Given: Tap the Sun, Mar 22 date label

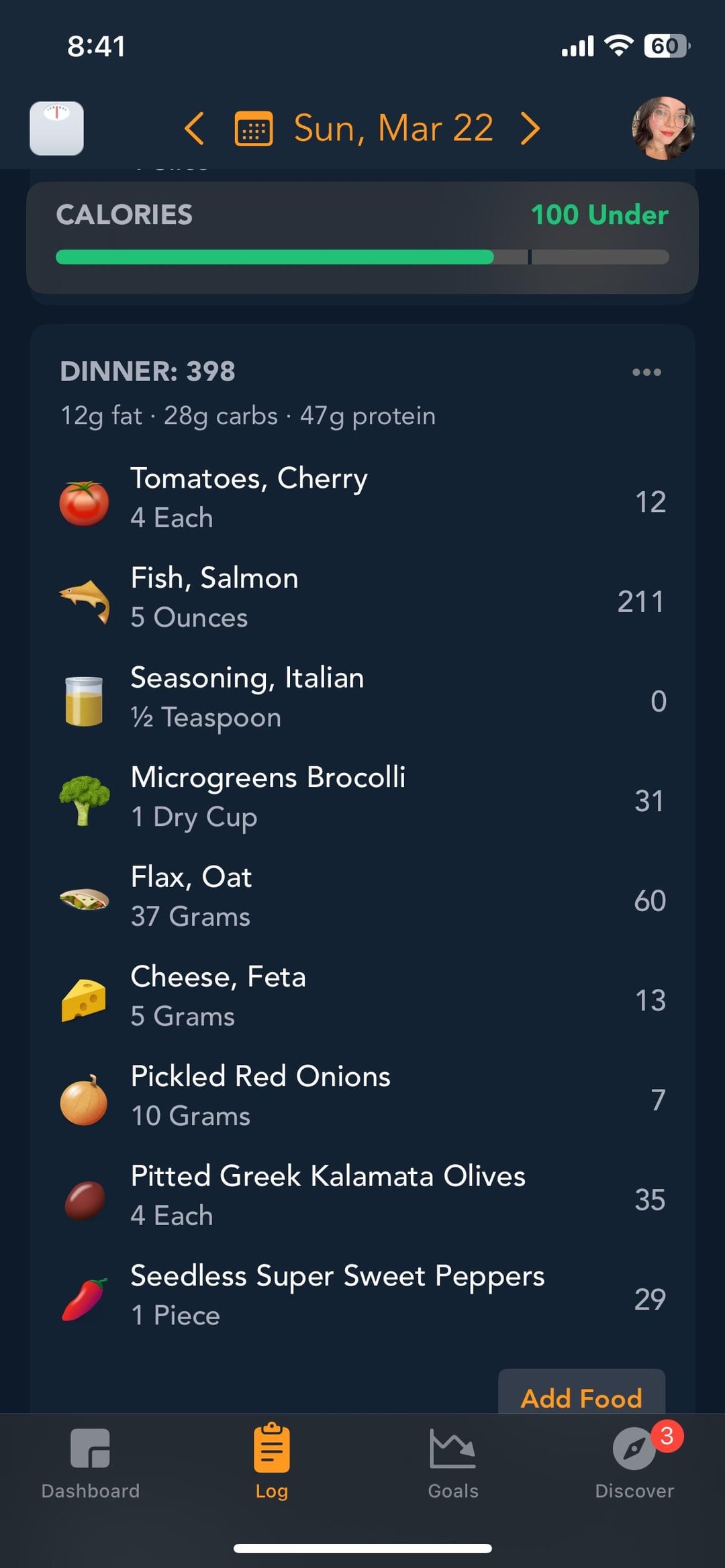Looking at the screenshot, I should coord(393,128).
